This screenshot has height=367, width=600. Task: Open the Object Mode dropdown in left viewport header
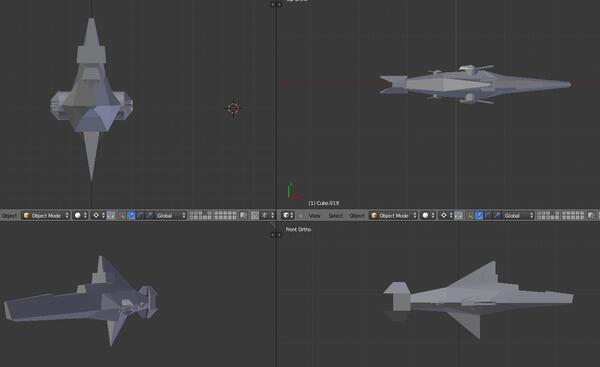[46, 216]
